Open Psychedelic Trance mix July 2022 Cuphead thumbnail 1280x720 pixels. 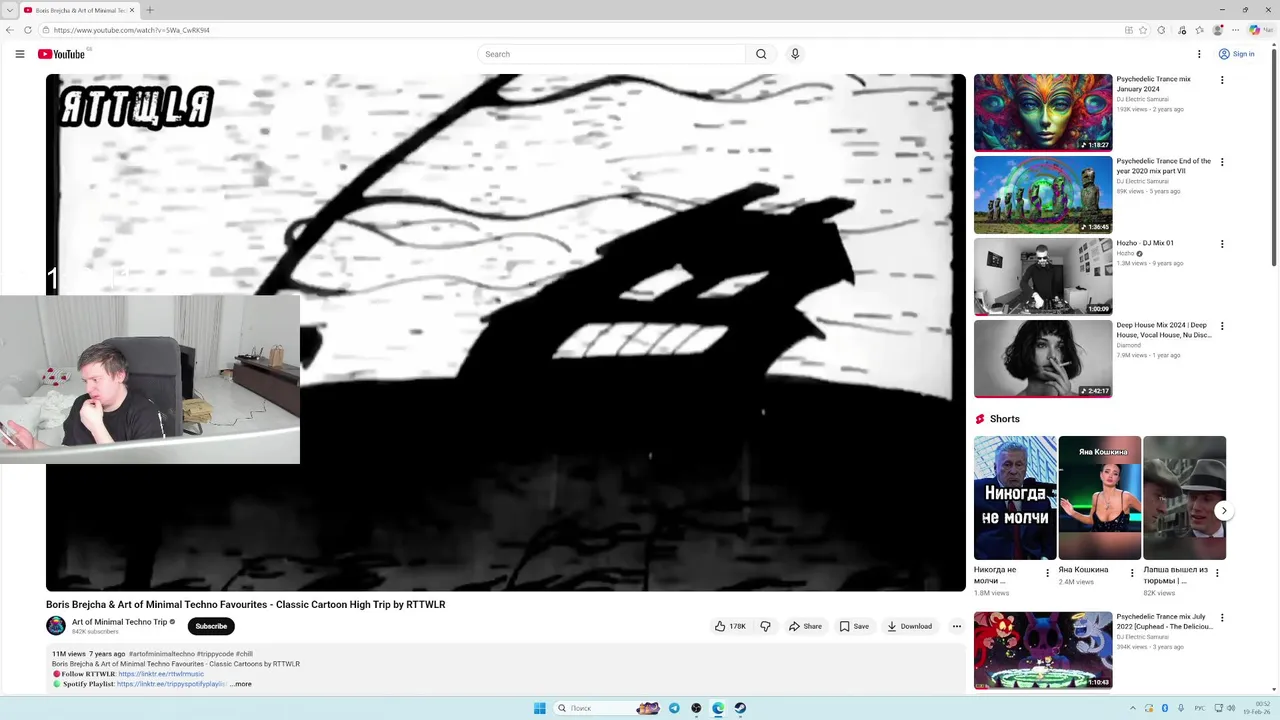[x=1043, y=650]
